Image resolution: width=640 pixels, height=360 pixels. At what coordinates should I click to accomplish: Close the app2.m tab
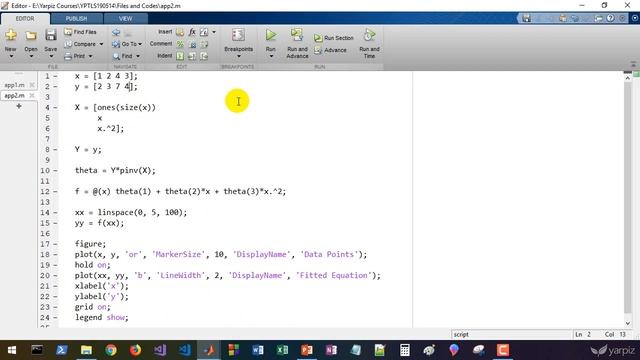coord(32,96)
